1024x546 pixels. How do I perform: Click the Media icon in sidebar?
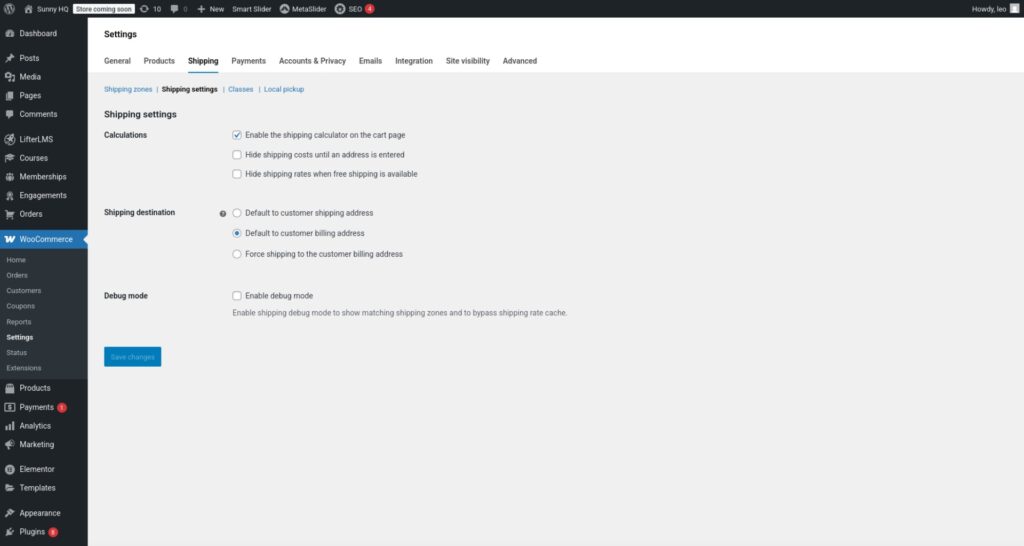click(10, 77)
